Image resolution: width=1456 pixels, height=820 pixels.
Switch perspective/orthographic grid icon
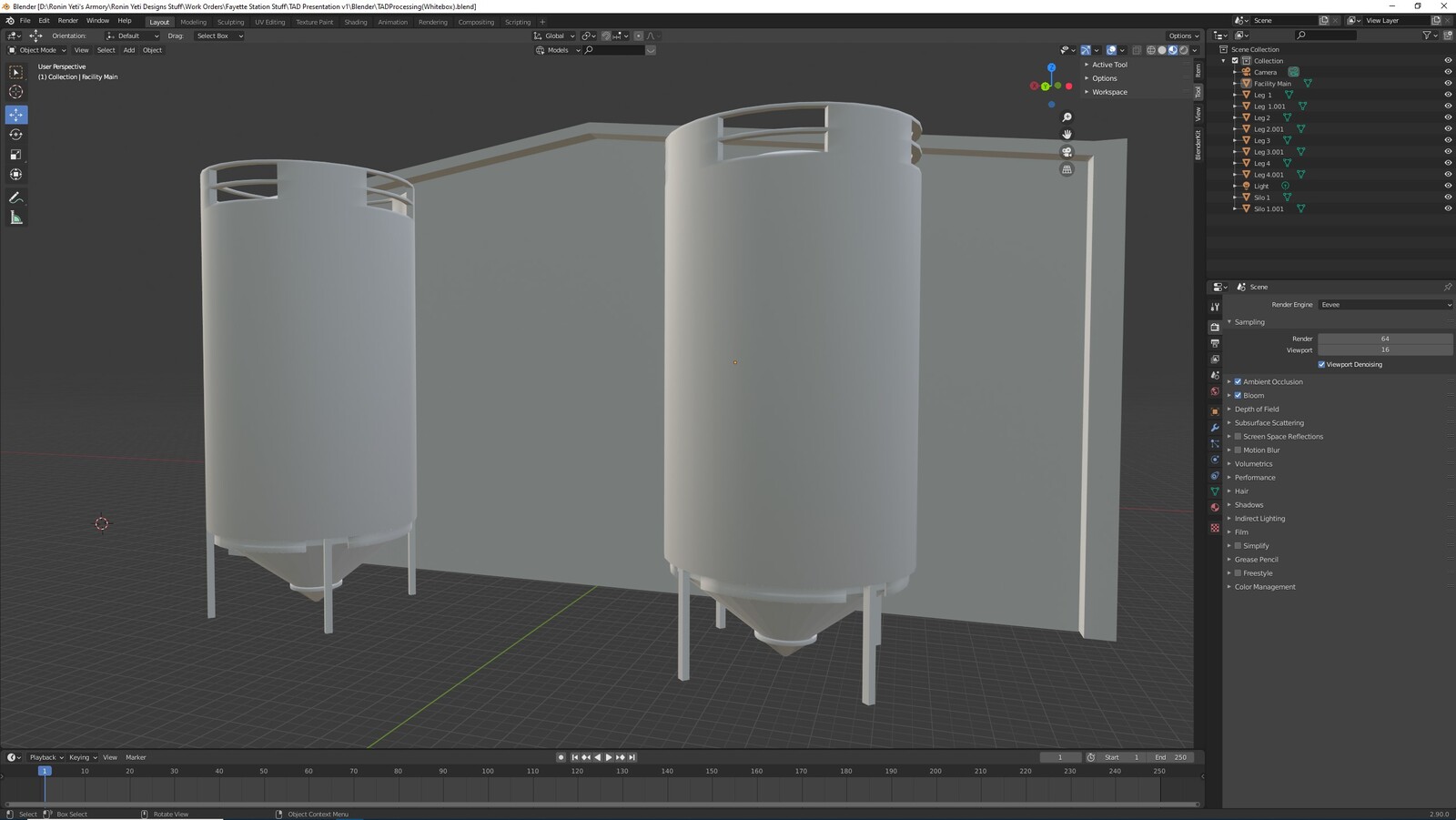click(x=1067, y=169)
